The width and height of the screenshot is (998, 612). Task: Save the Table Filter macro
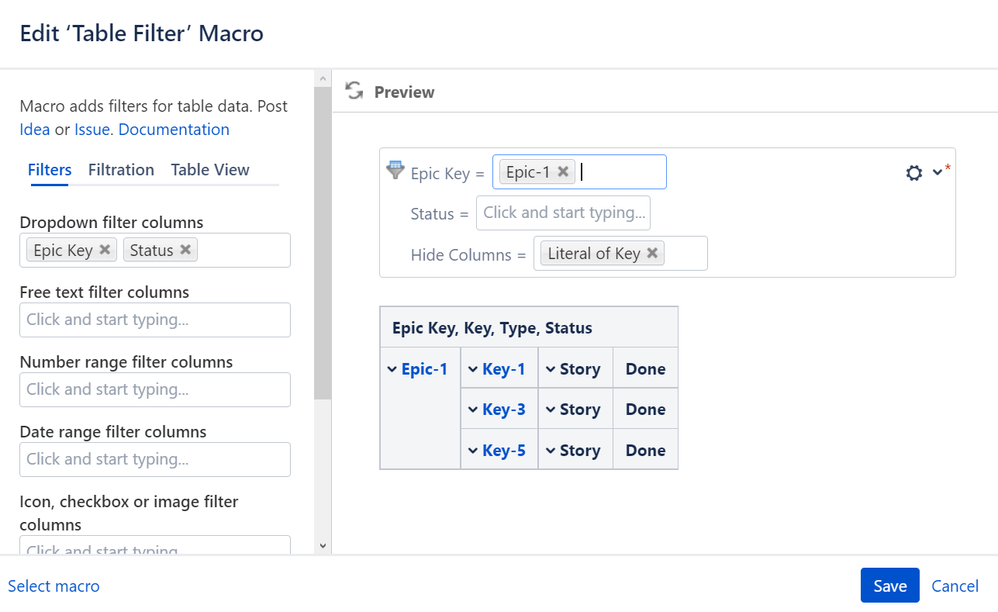tap(889, 586)
